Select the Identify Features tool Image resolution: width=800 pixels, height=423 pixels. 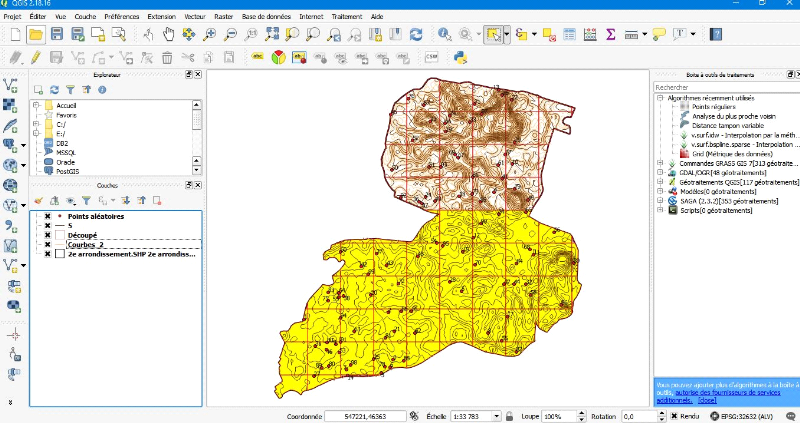point(443,34)
